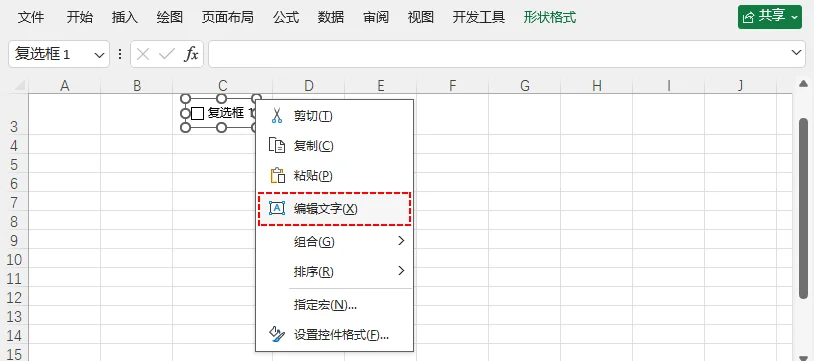Click the vertical scrollbar thumb
The image size is (814, 361).
[803, 208]
